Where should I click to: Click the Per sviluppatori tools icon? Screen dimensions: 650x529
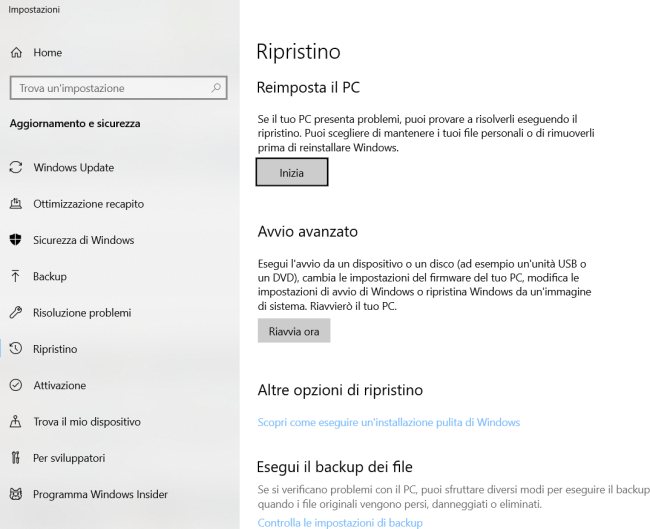coord(15,458)
